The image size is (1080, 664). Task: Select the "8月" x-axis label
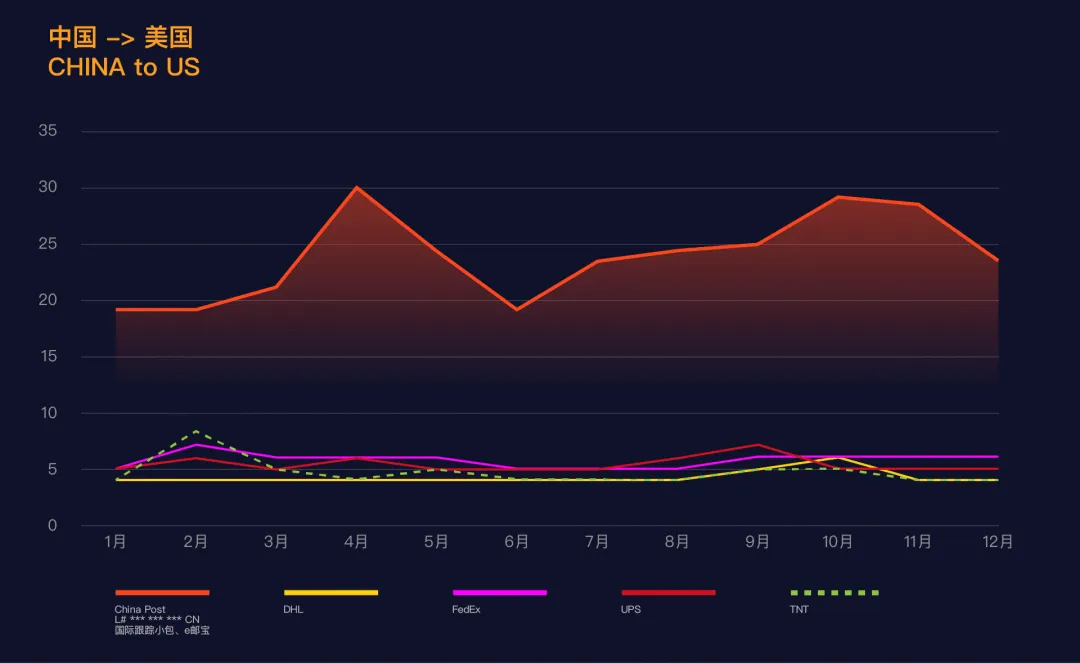coord(677,542)
